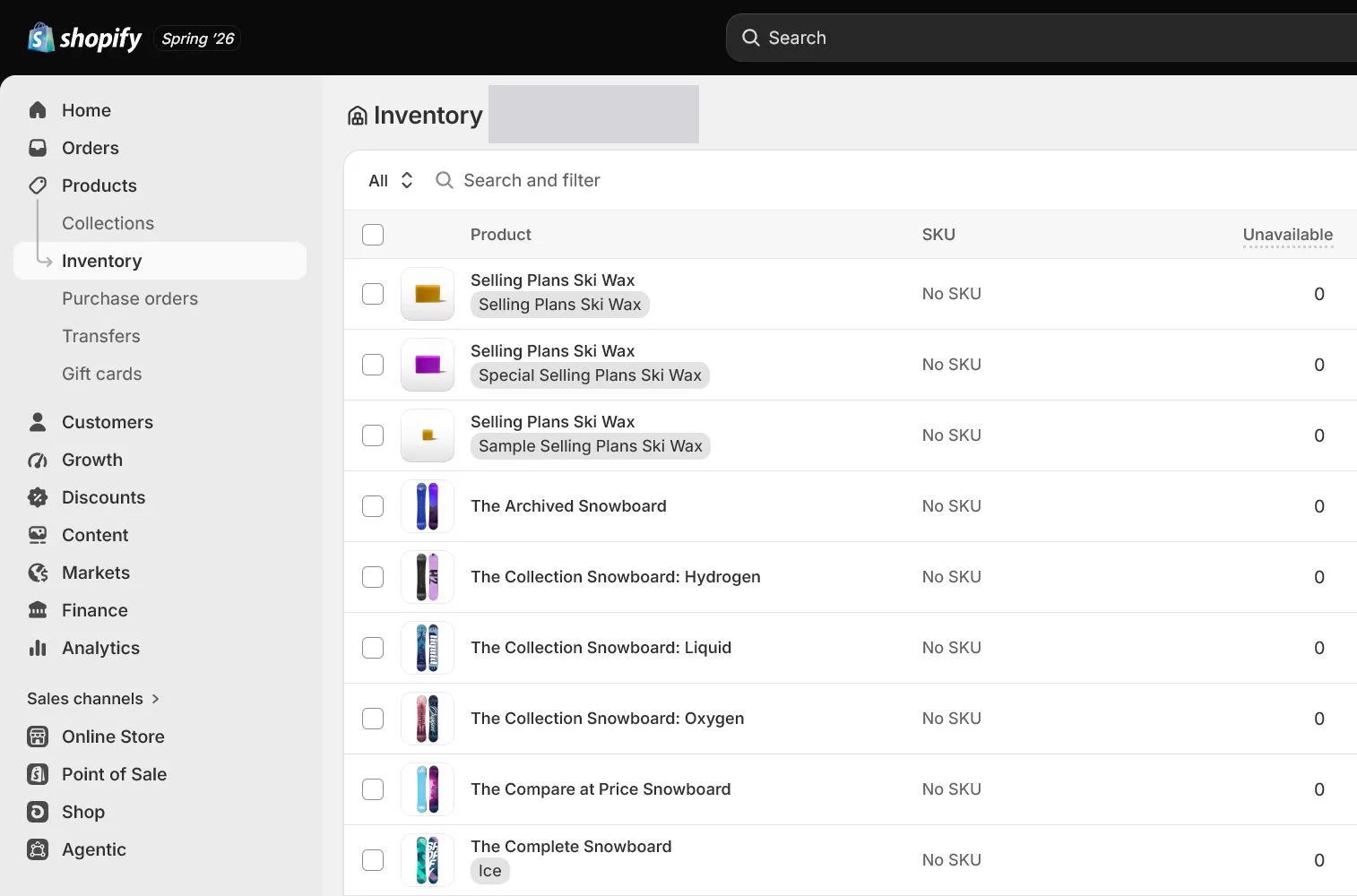
Task: Click the Online Store storefront icon
Action: pyautogui.click(x=38, y=737)
